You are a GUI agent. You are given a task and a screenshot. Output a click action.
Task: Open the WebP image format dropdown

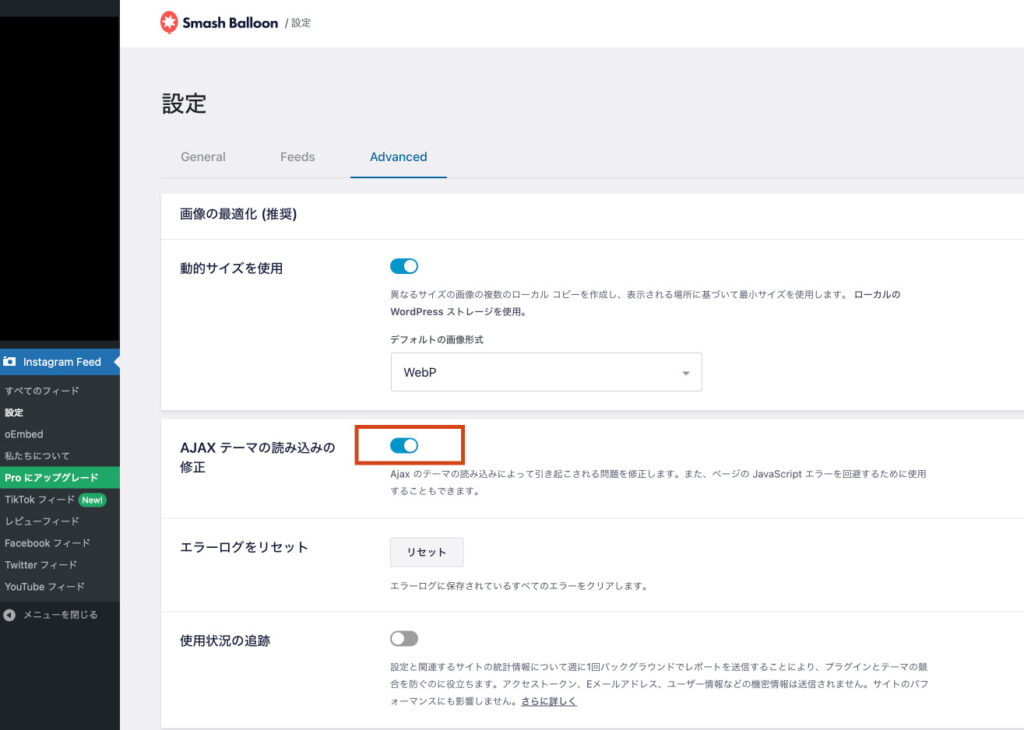click(545, 372)
